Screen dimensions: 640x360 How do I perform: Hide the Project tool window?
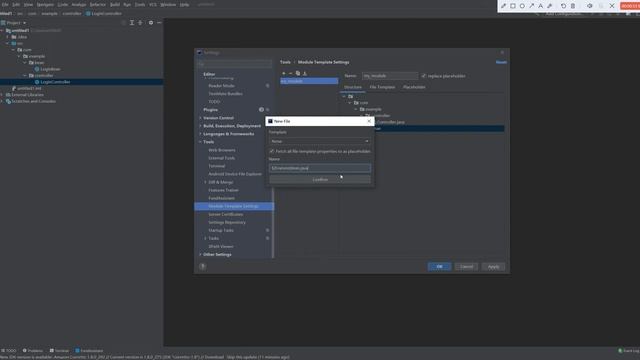pyautogui.click(x=159, y=23)
